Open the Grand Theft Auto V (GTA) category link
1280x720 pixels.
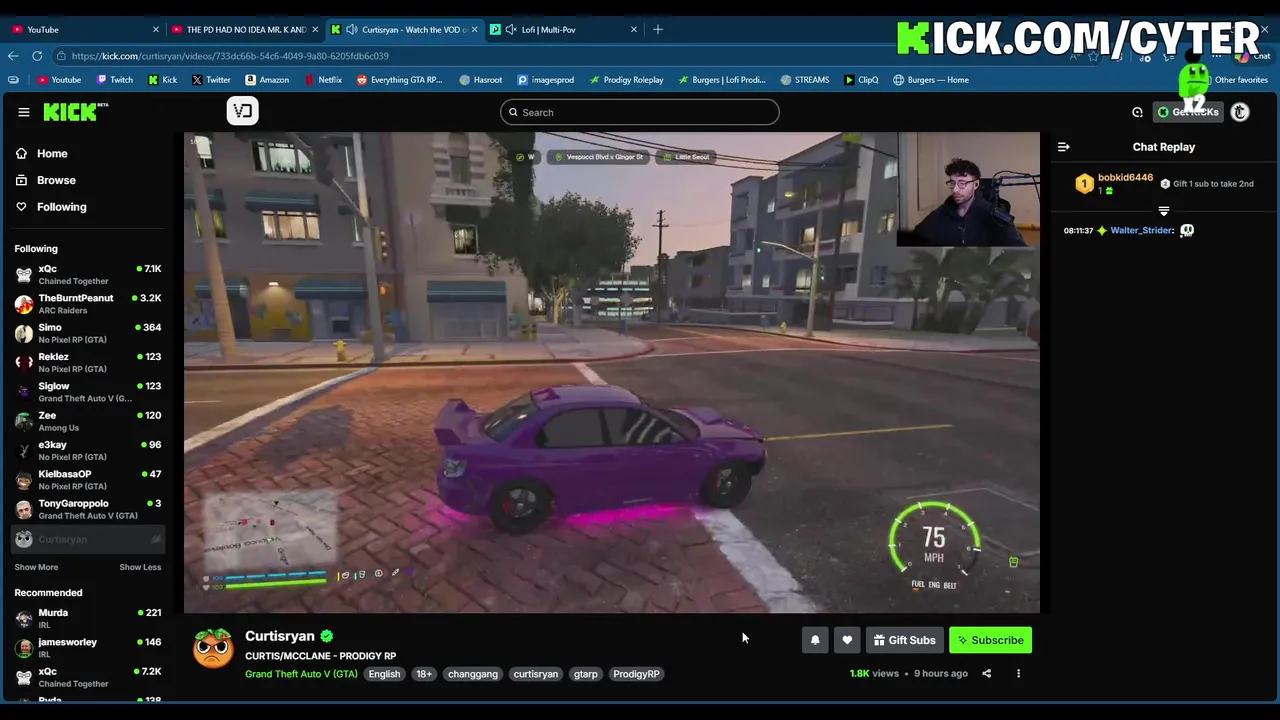(x=301, y=674)
